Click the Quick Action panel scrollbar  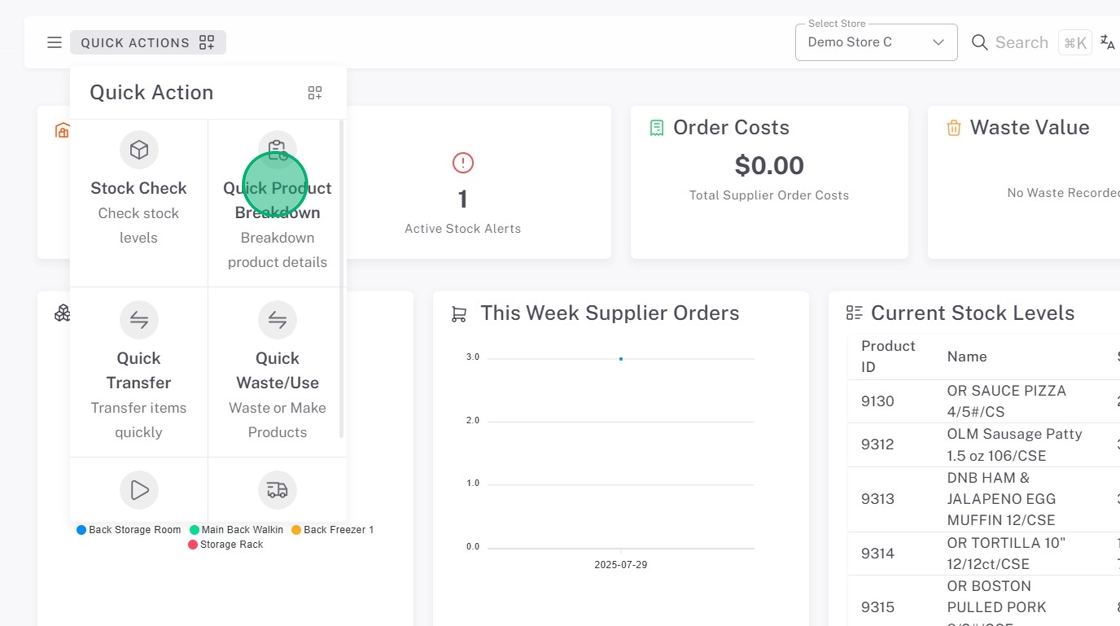(342, 280)
